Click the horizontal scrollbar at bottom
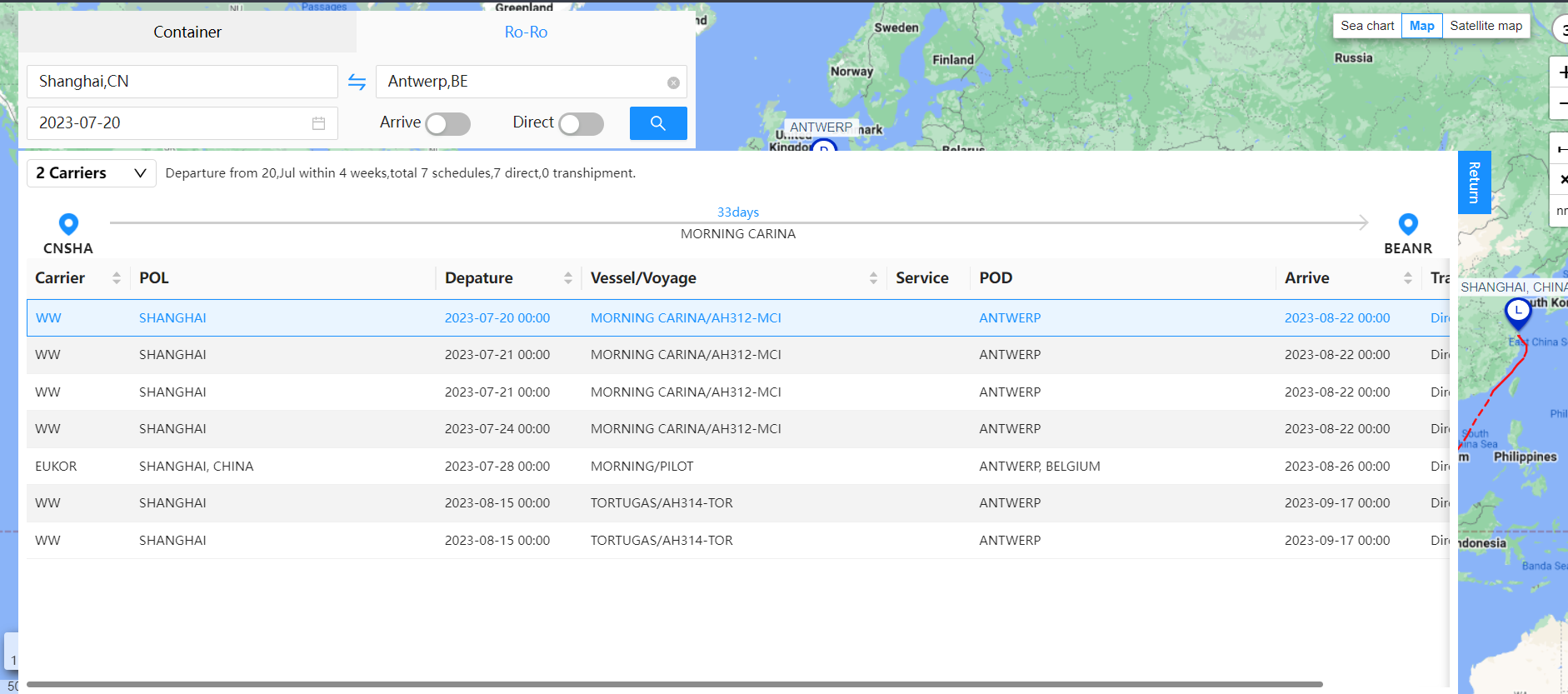Screen dimensions: 1568x694 click(x=675, y=684)
